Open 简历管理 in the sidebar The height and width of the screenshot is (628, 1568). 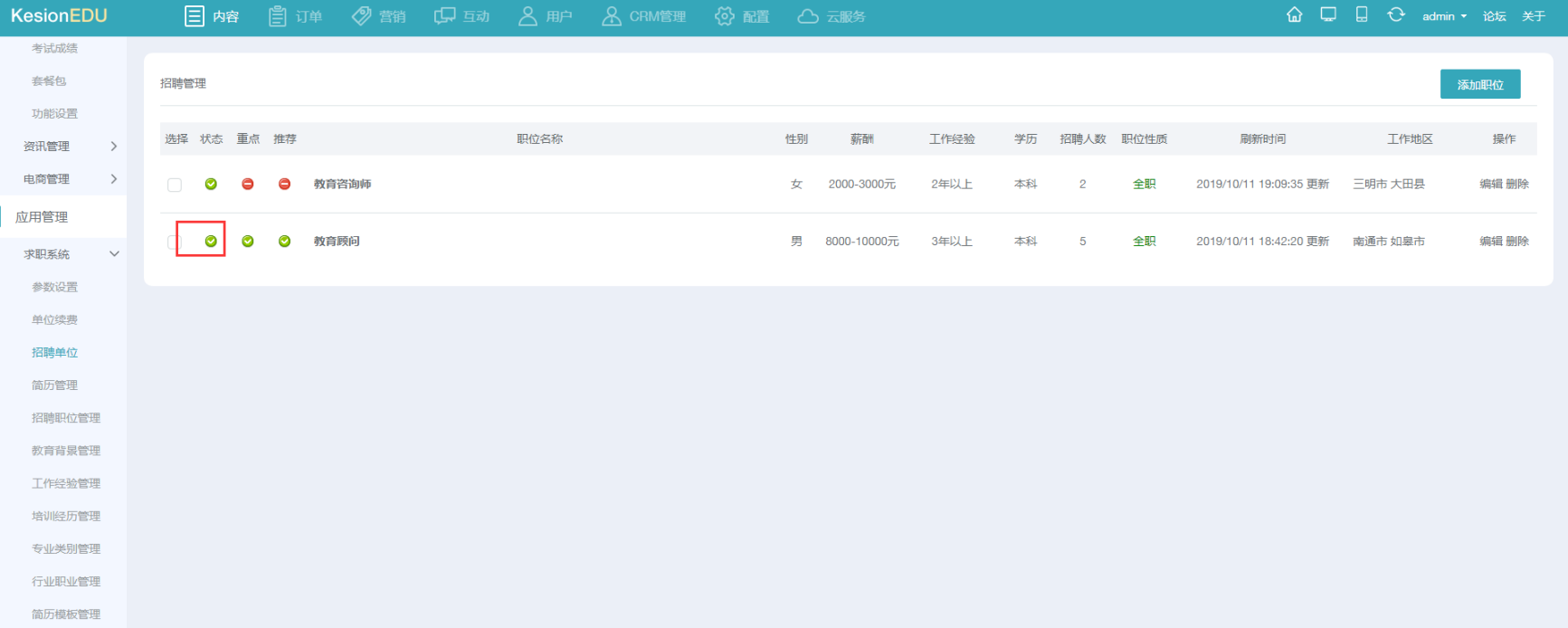click(x=54, y=385)
